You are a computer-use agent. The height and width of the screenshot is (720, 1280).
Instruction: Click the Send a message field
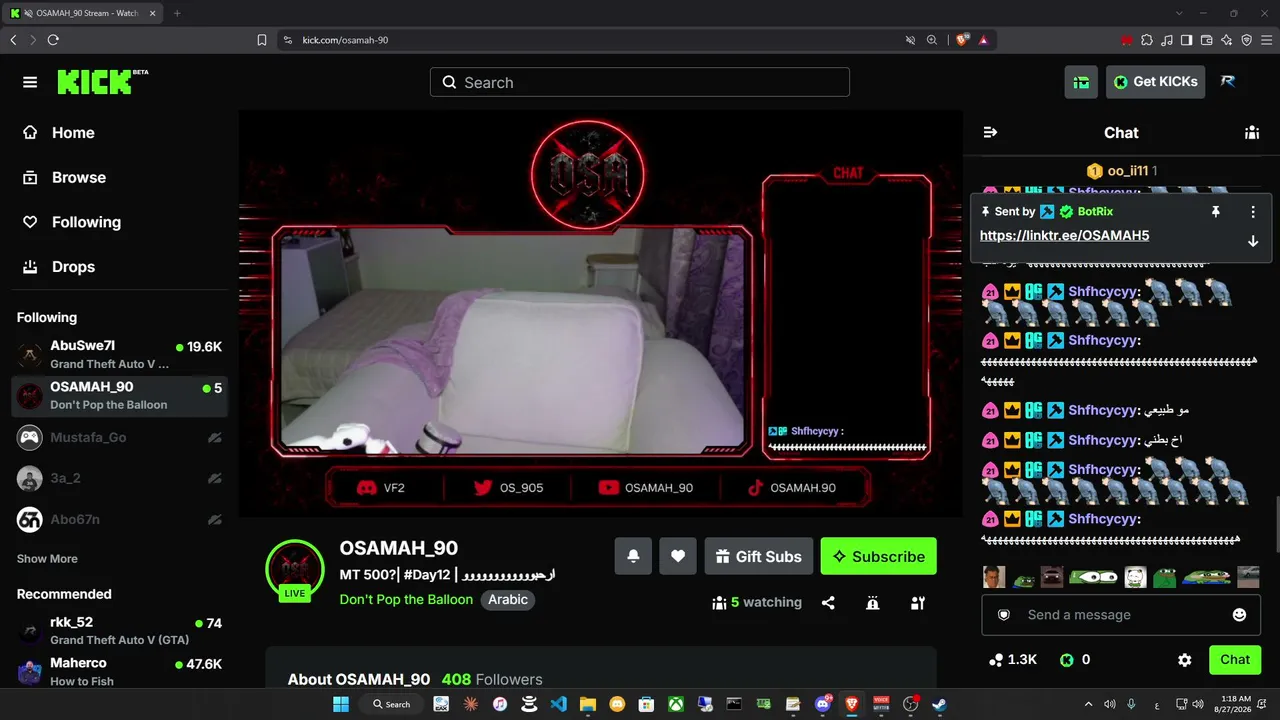(1121, 615)
